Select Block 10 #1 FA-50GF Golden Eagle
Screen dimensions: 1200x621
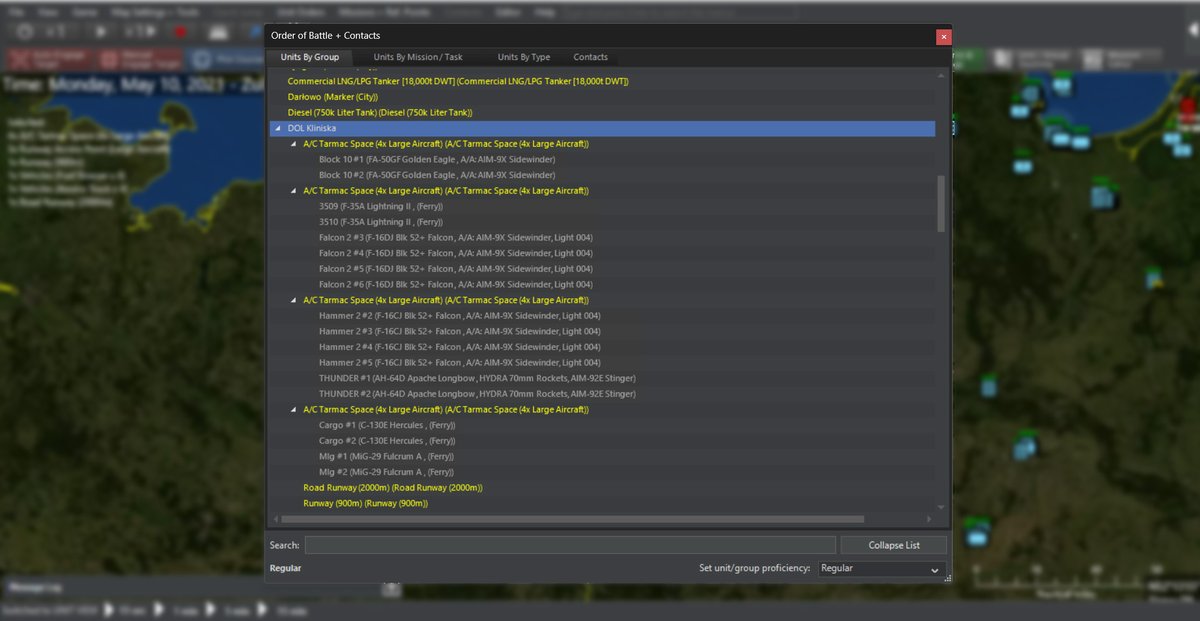tap(602, 160)
